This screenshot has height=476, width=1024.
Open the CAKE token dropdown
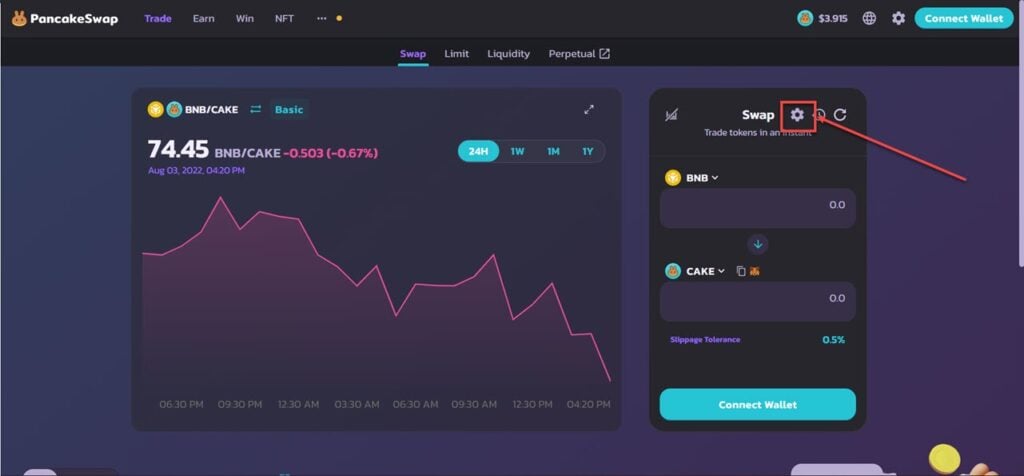[x=695, y=271]
